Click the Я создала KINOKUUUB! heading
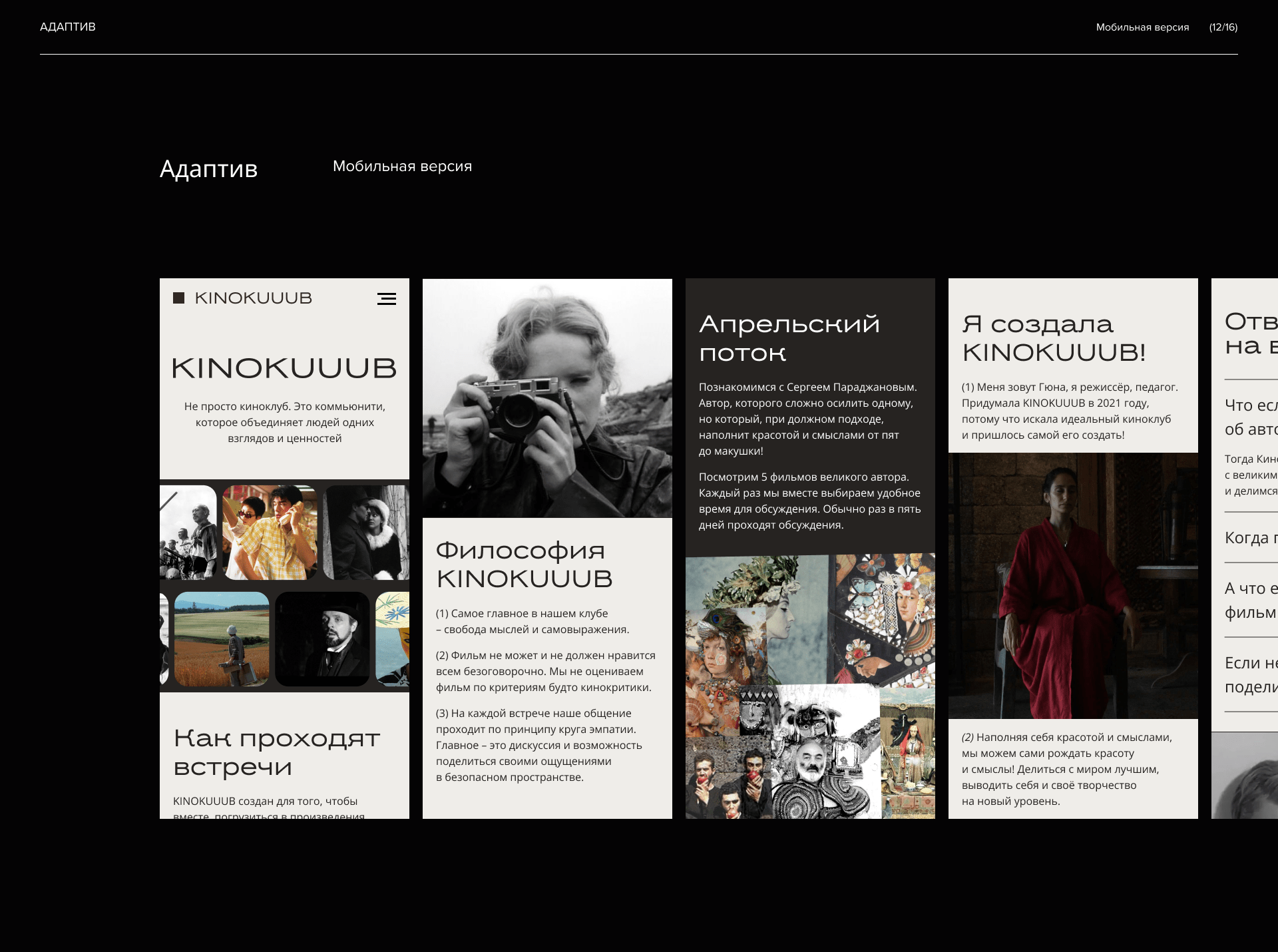The width and height of the screenshot is (1278, 952). coord(1054,338)
